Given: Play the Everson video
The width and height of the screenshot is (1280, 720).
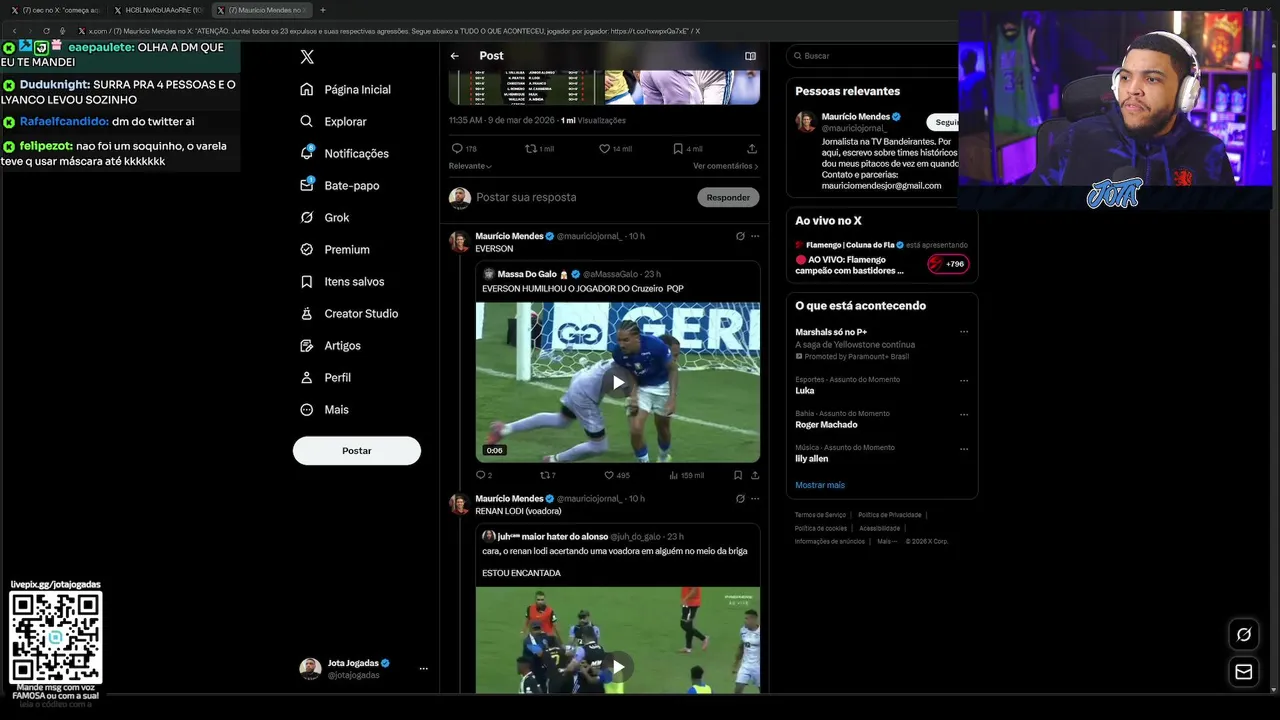Looking at the screenshot, I should pyautogui.click(x=618, y=382).
